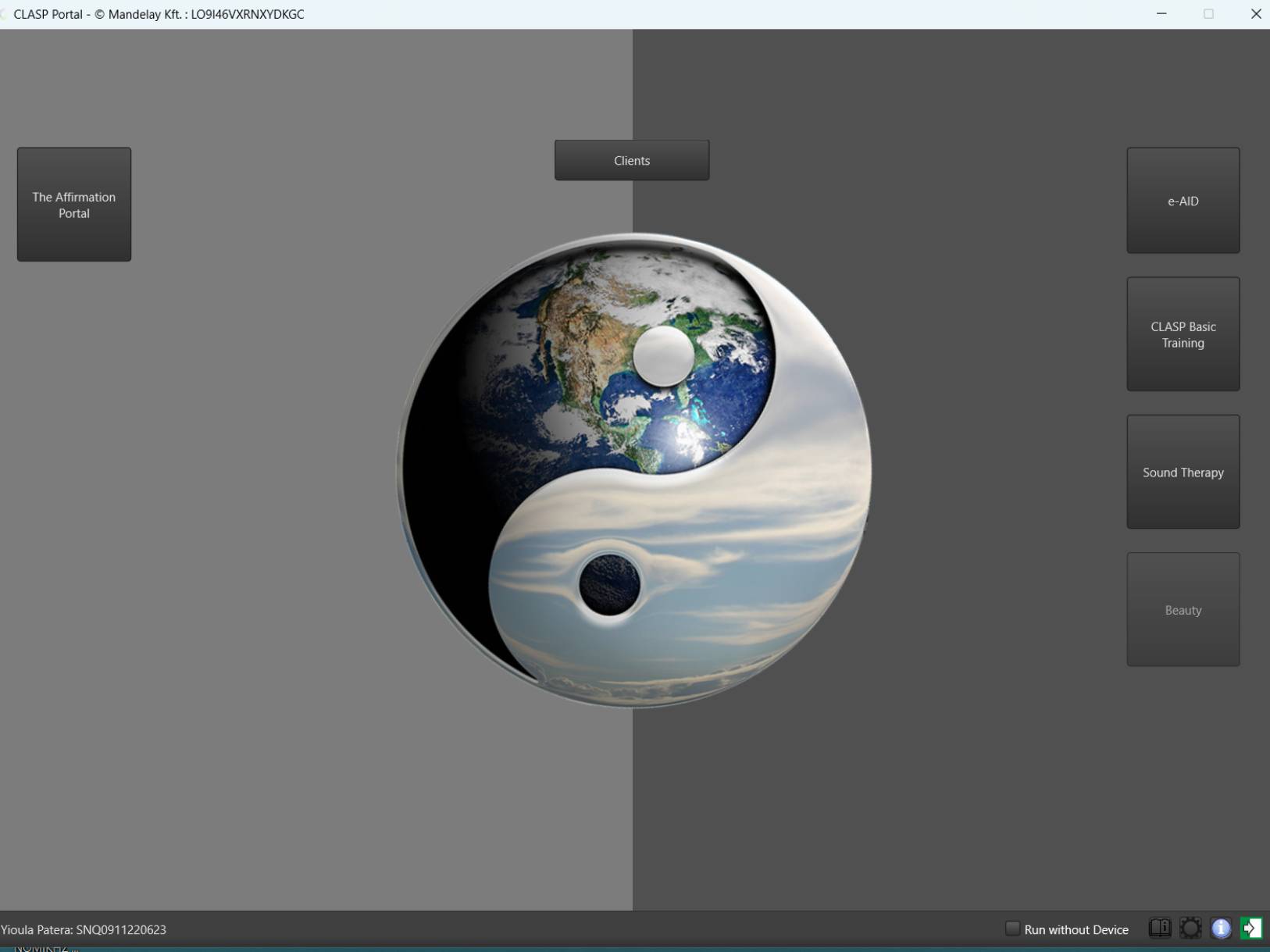
Task: Enable the Run without Device checkbox
Action: [1012, 929]
